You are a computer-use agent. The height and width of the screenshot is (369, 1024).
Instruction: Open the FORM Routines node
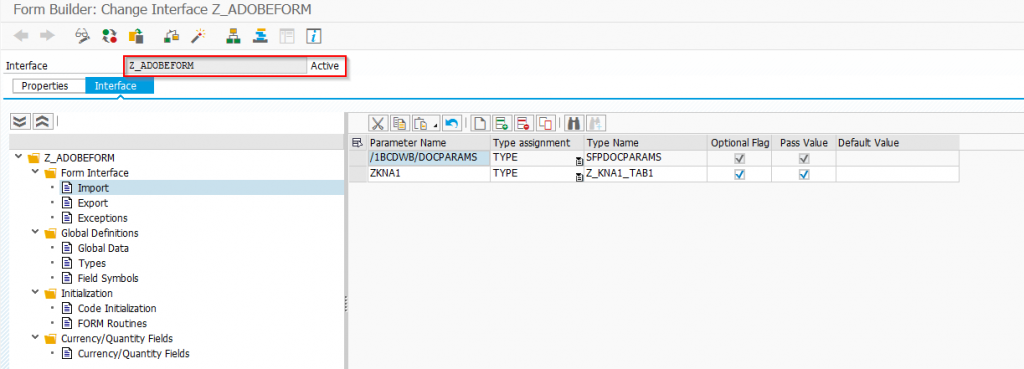point(112,323)
